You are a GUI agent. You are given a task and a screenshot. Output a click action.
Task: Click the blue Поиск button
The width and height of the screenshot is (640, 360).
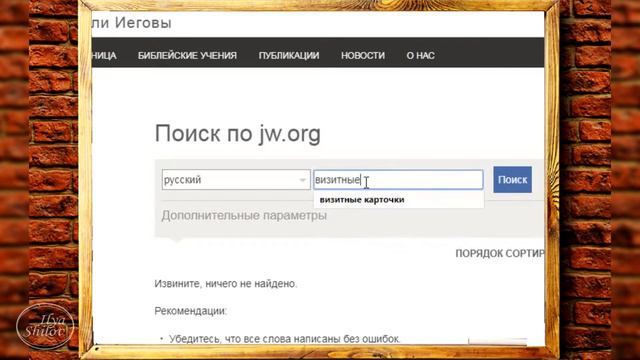[x=512, y=180]
